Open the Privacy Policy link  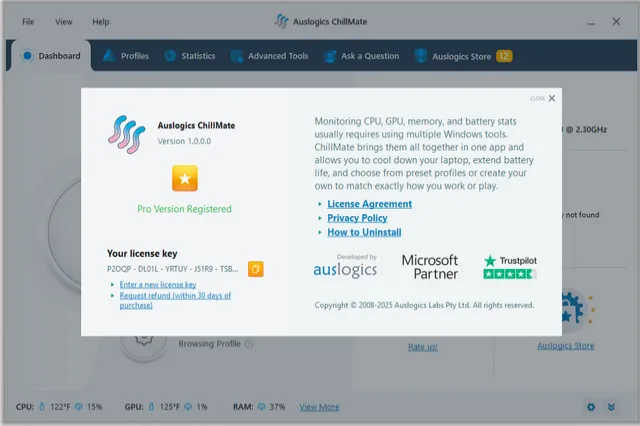click(x=357, y=218)
